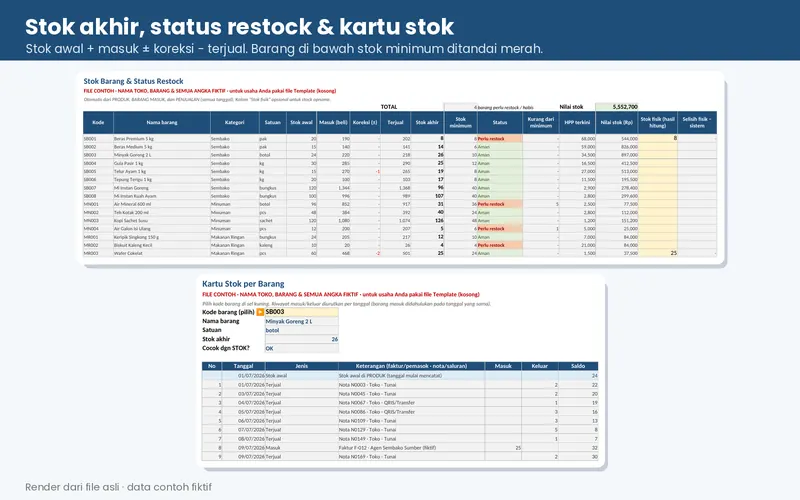Click the Status column header
Viewport: 800px width, 500px height.
(500, 122)
